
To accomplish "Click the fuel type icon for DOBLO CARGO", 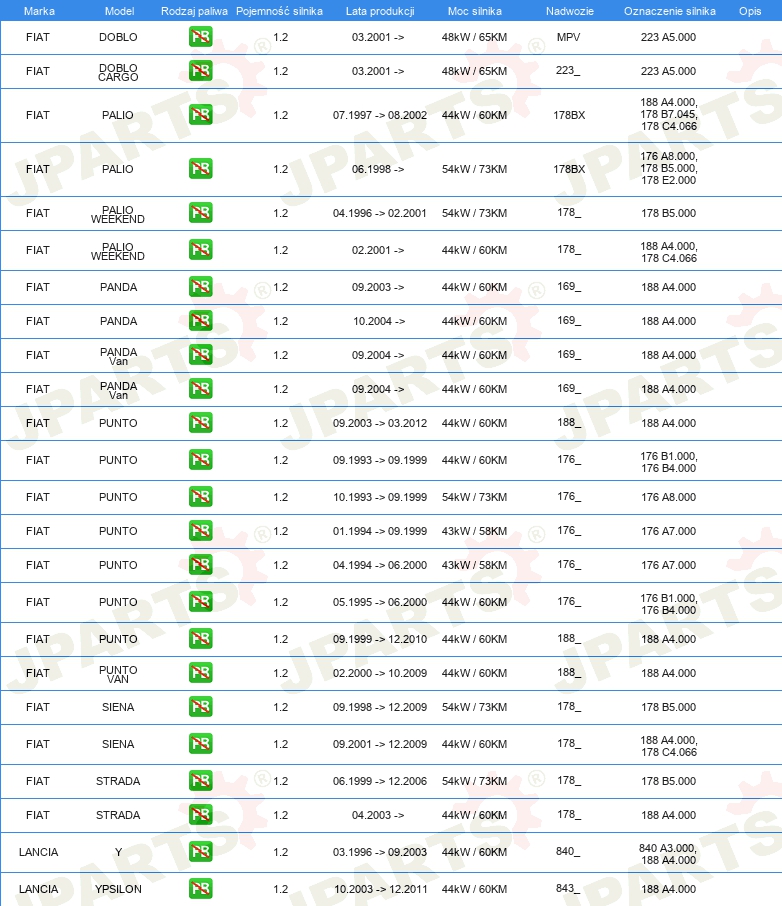I will [201, 71].
